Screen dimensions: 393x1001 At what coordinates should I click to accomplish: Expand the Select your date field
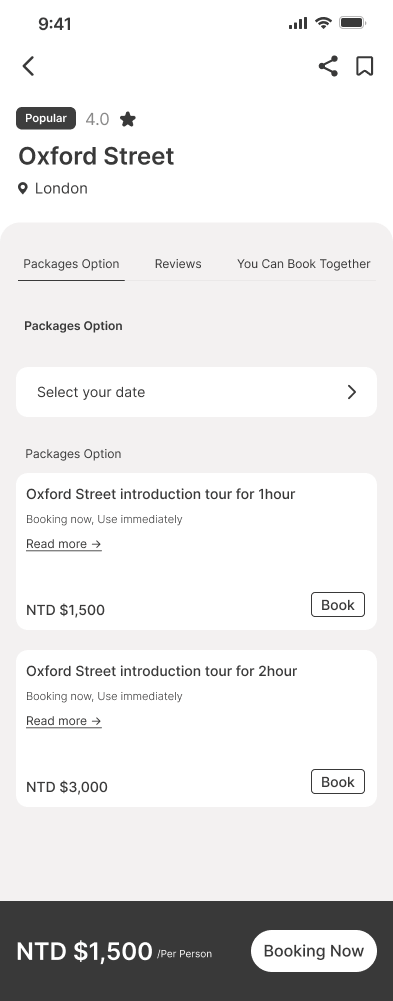(196, 392)
